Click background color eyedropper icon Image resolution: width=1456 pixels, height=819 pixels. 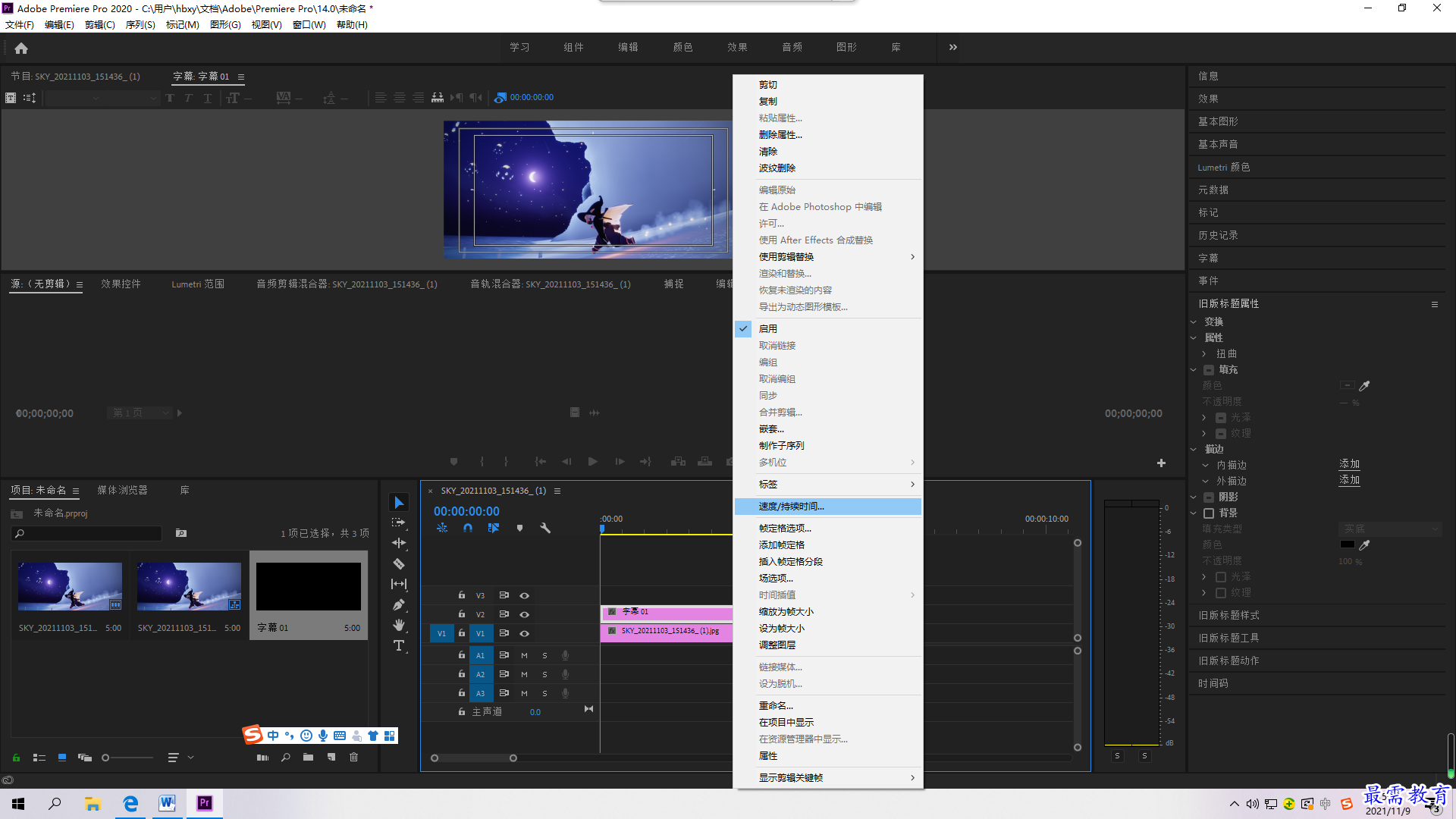[x=1364, y=545]
